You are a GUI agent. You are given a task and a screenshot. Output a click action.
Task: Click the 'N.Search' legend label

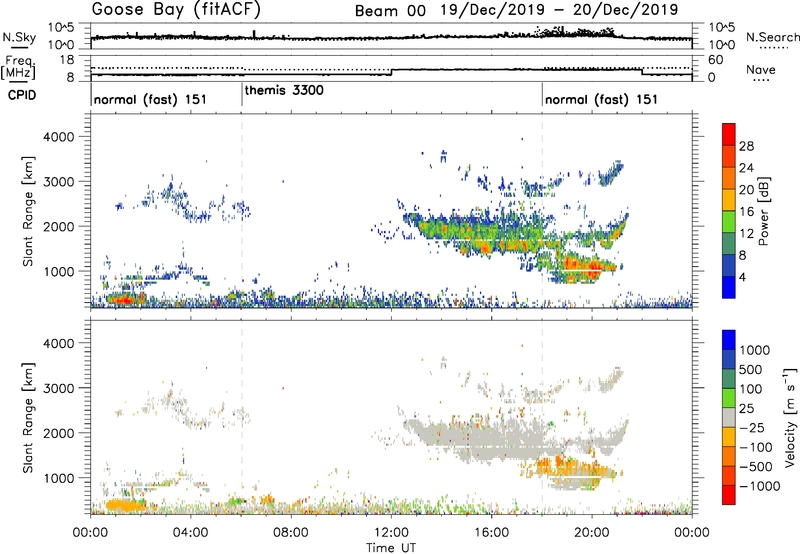(772, 37)
